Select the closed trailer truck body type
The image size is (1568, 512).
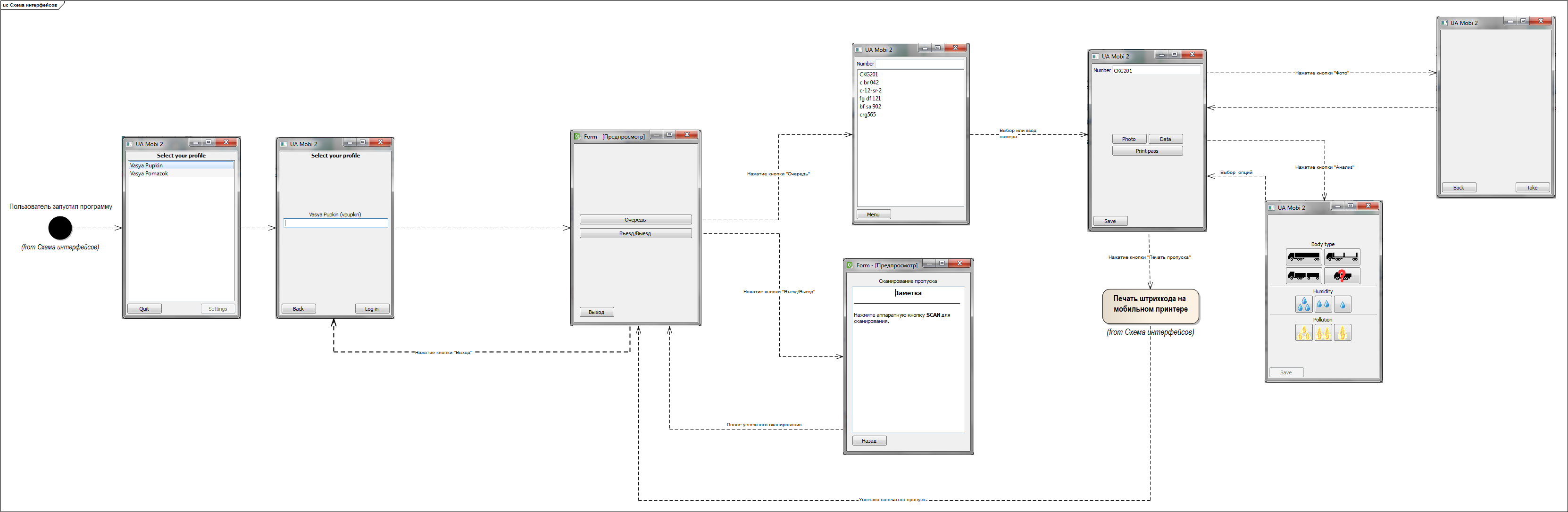click(x=1303, y=257)
